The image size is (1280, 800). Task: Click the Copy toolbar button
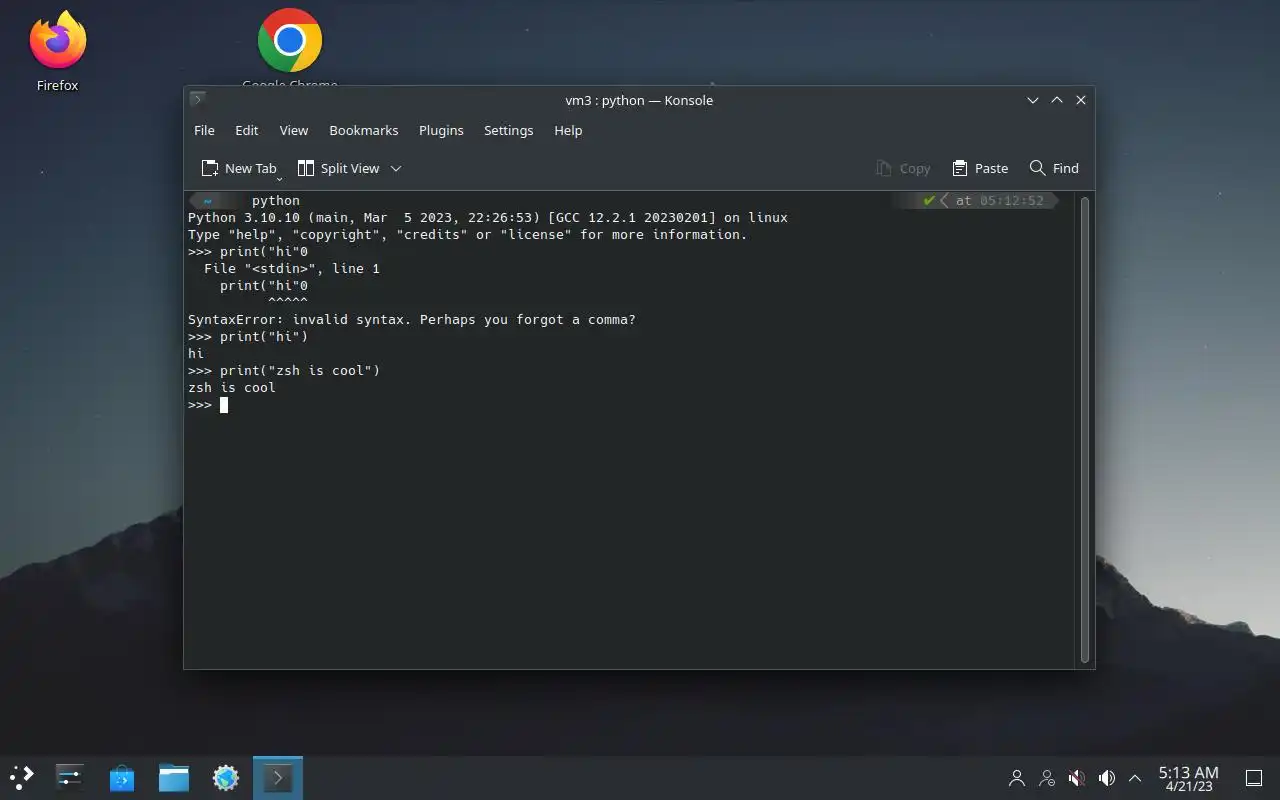[903, 168]
